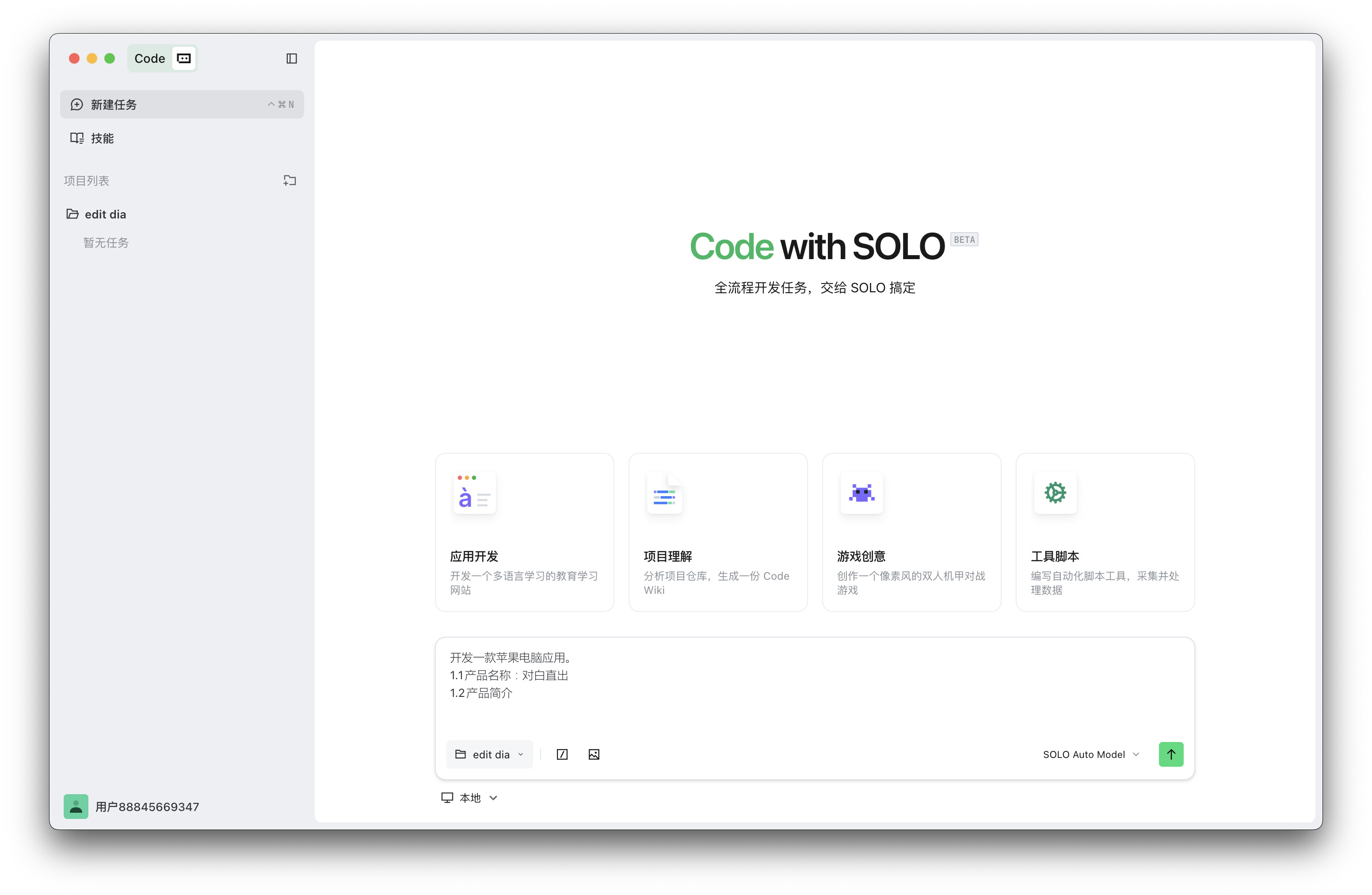Open the edit dia project folder
The height and width of the screenshot is (895, 1372).
(x=105, y=214)
